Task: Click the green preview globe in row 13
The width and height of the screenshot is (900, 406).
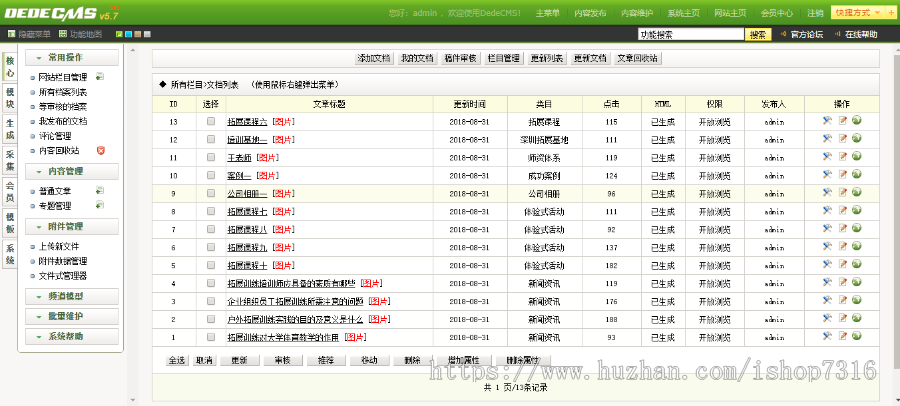Action: pos(857,121)
